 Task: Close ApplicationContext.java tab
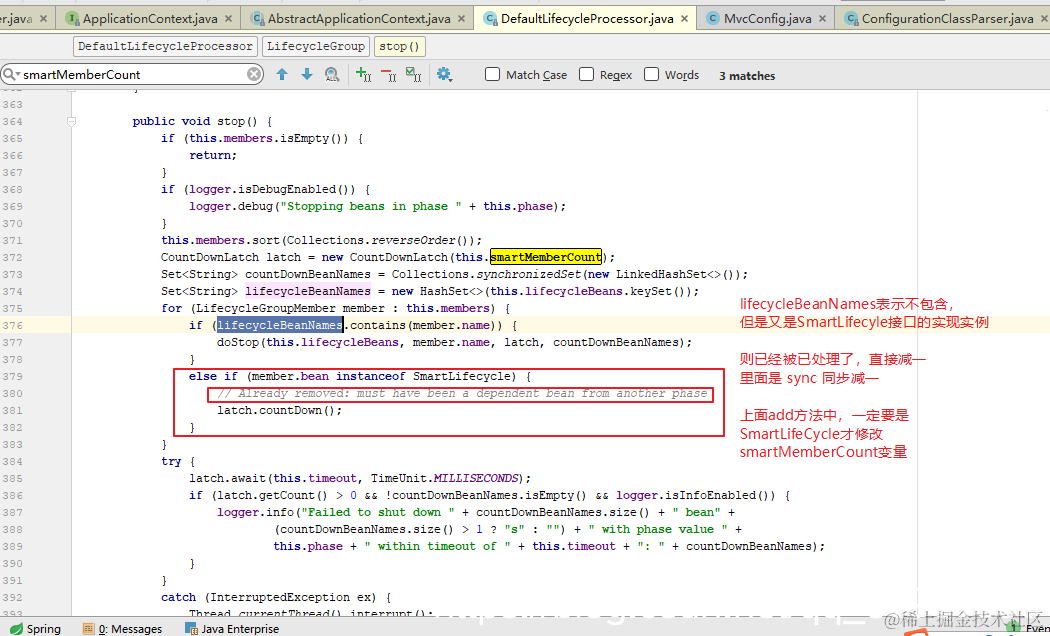229,19
